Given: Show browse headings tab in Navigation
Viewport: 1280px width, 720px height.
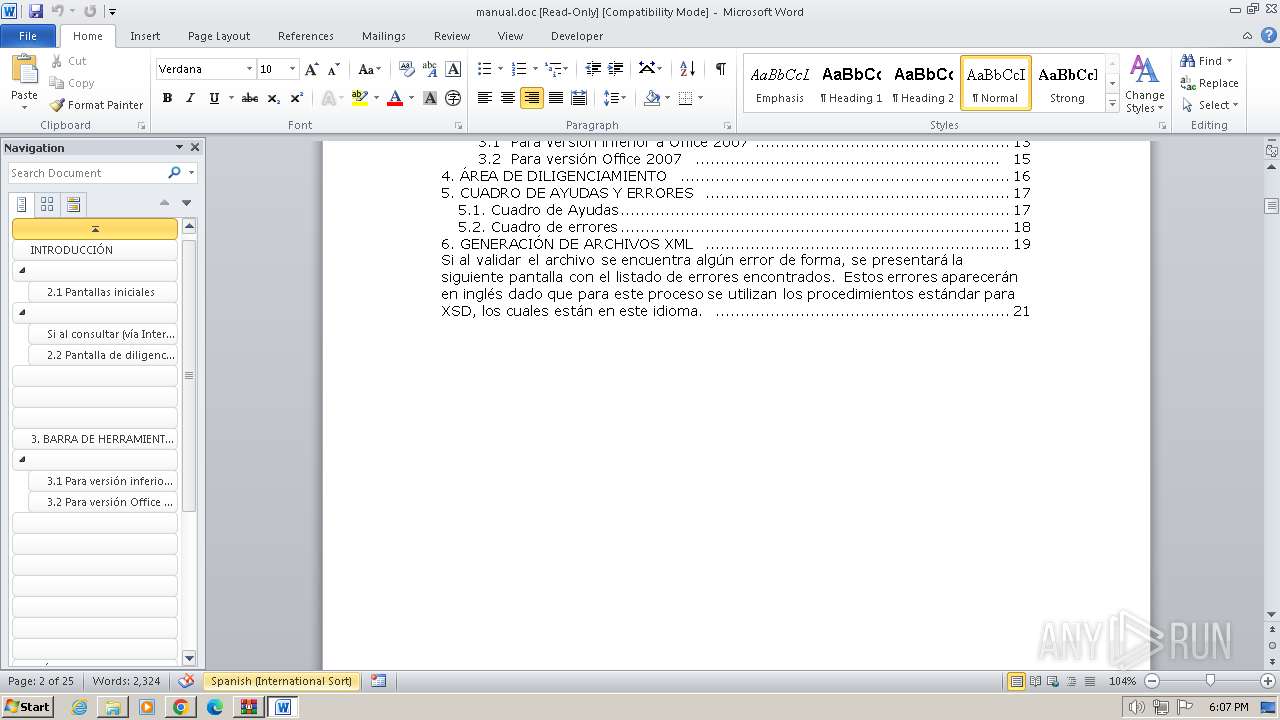Looking at the screenshot, I should pos(21,204).
